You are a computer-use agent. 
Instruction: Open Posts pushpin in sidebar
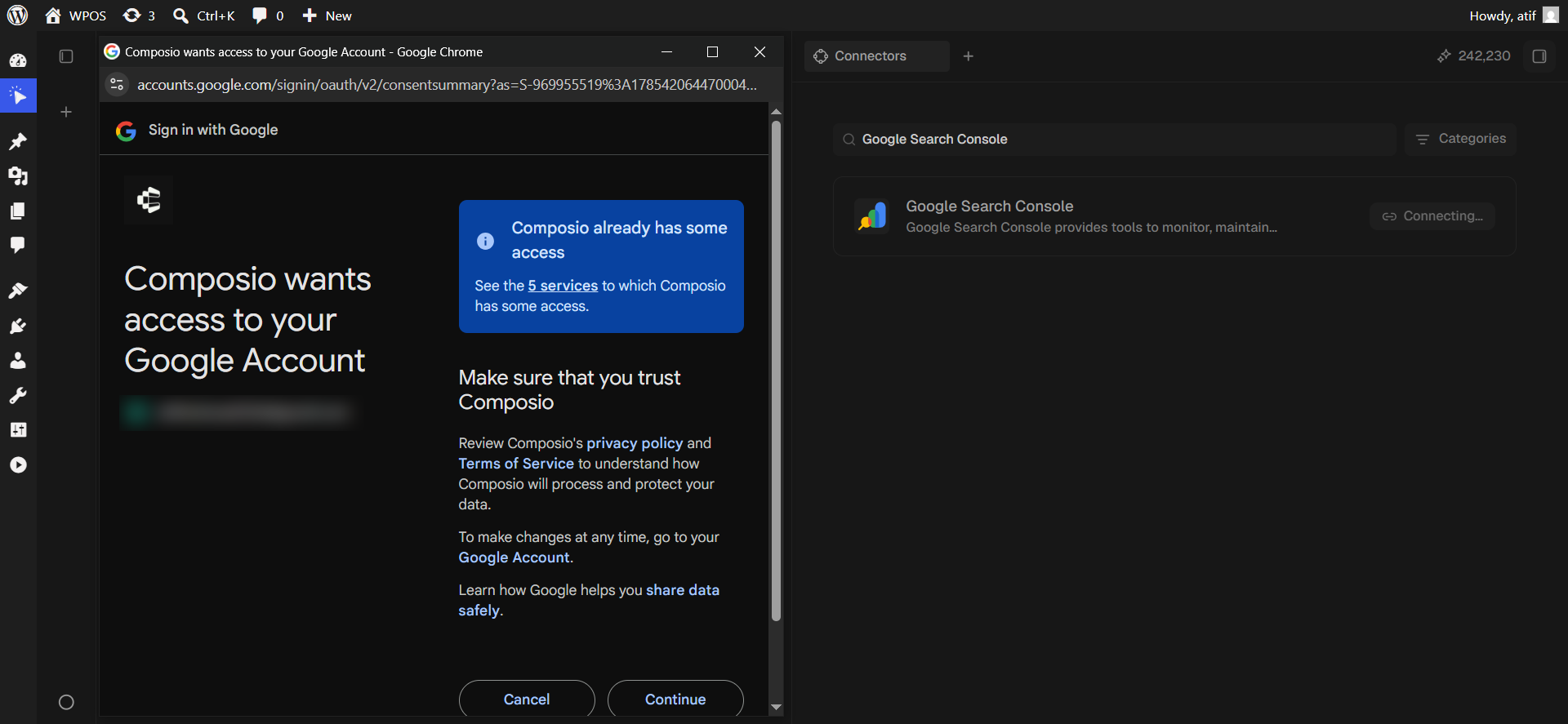18,141
